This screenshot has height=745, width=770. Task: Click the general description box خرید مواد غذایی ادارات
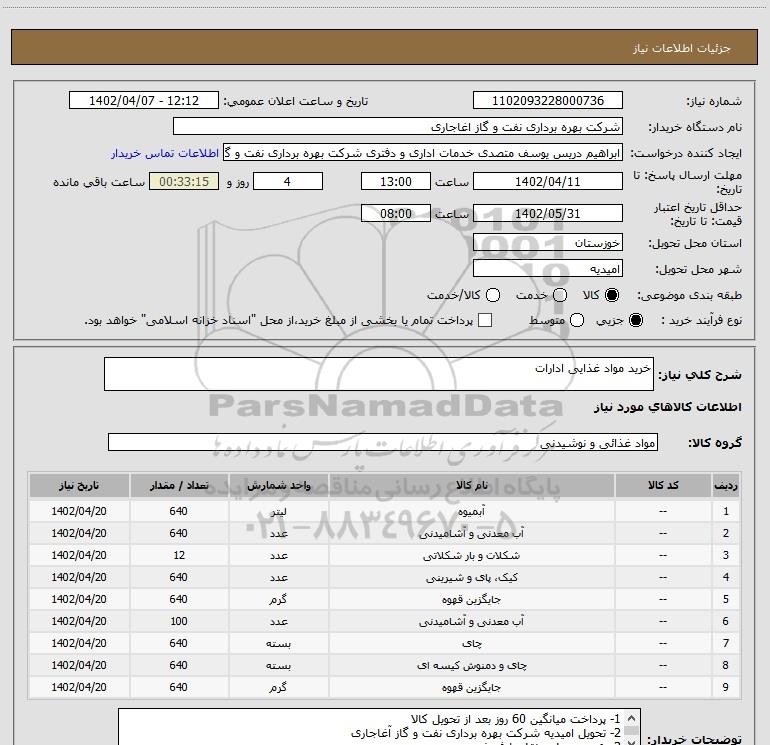pyautogui.click(x=379, y=374)
